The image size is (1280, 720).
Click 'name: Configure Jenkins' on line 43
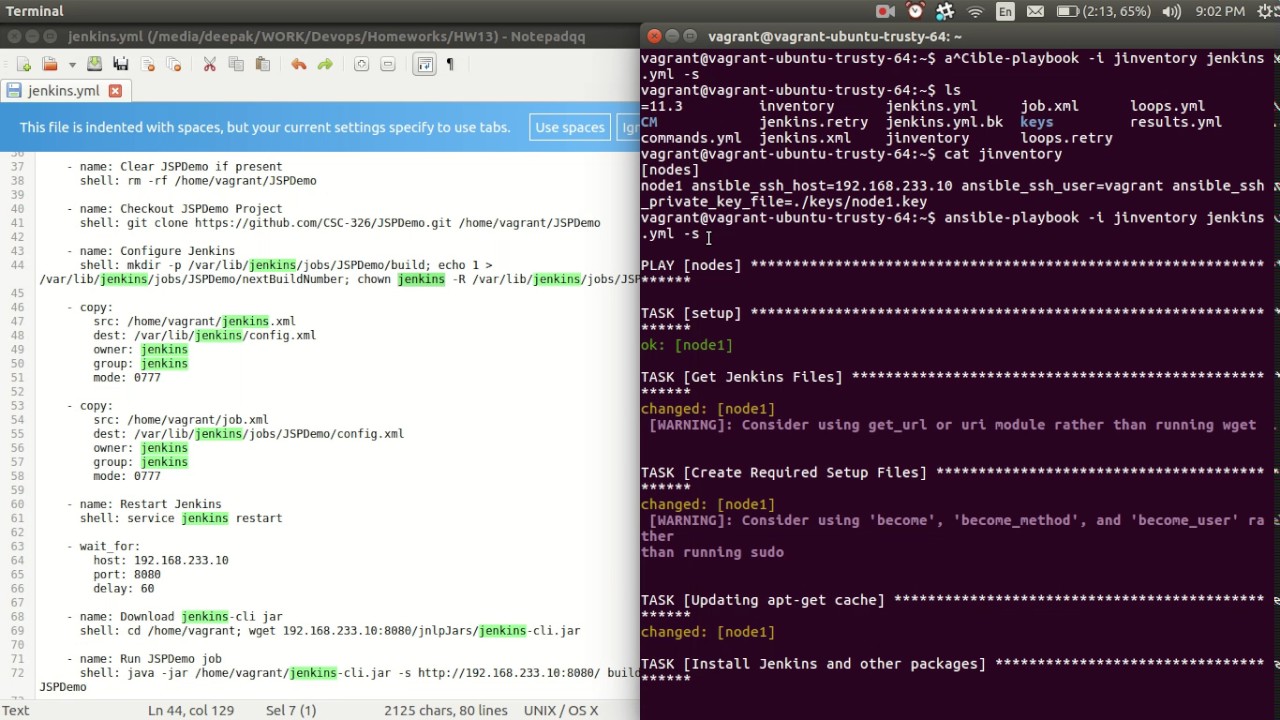(x=157, y=251)
